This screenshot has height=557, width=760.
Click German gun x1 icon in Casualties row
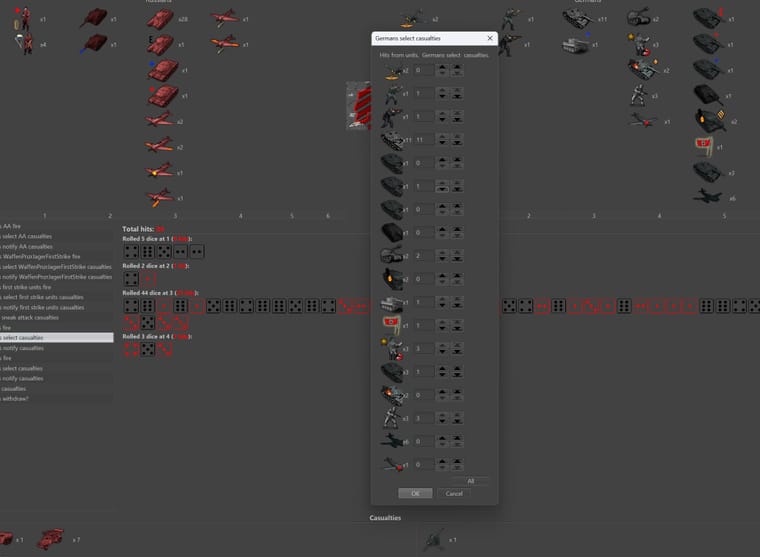click(x=434, y=540)
